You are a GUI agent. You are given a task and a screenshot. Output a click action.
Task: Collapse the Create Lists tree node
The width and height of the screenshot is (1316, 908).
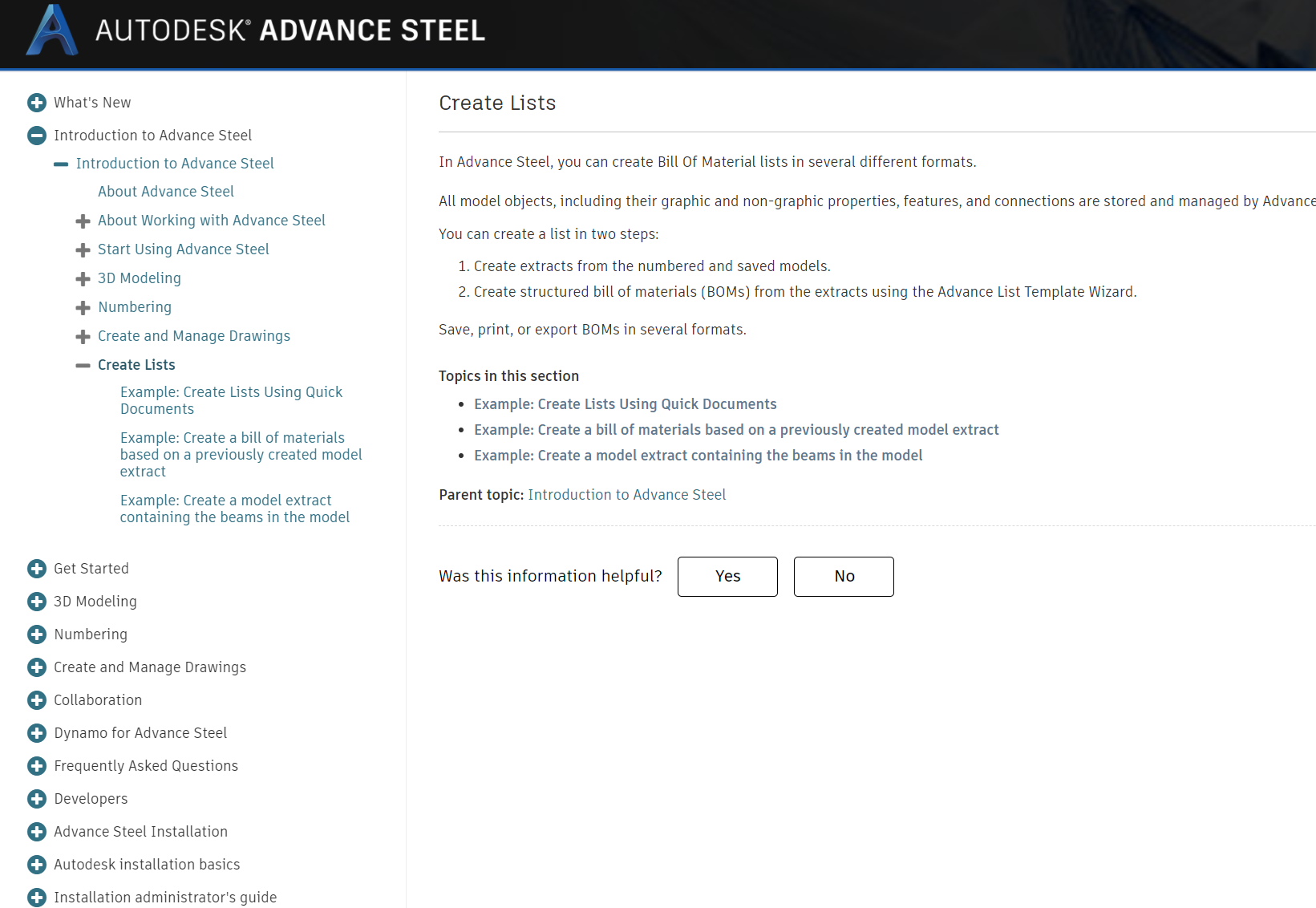click(83, 365)
